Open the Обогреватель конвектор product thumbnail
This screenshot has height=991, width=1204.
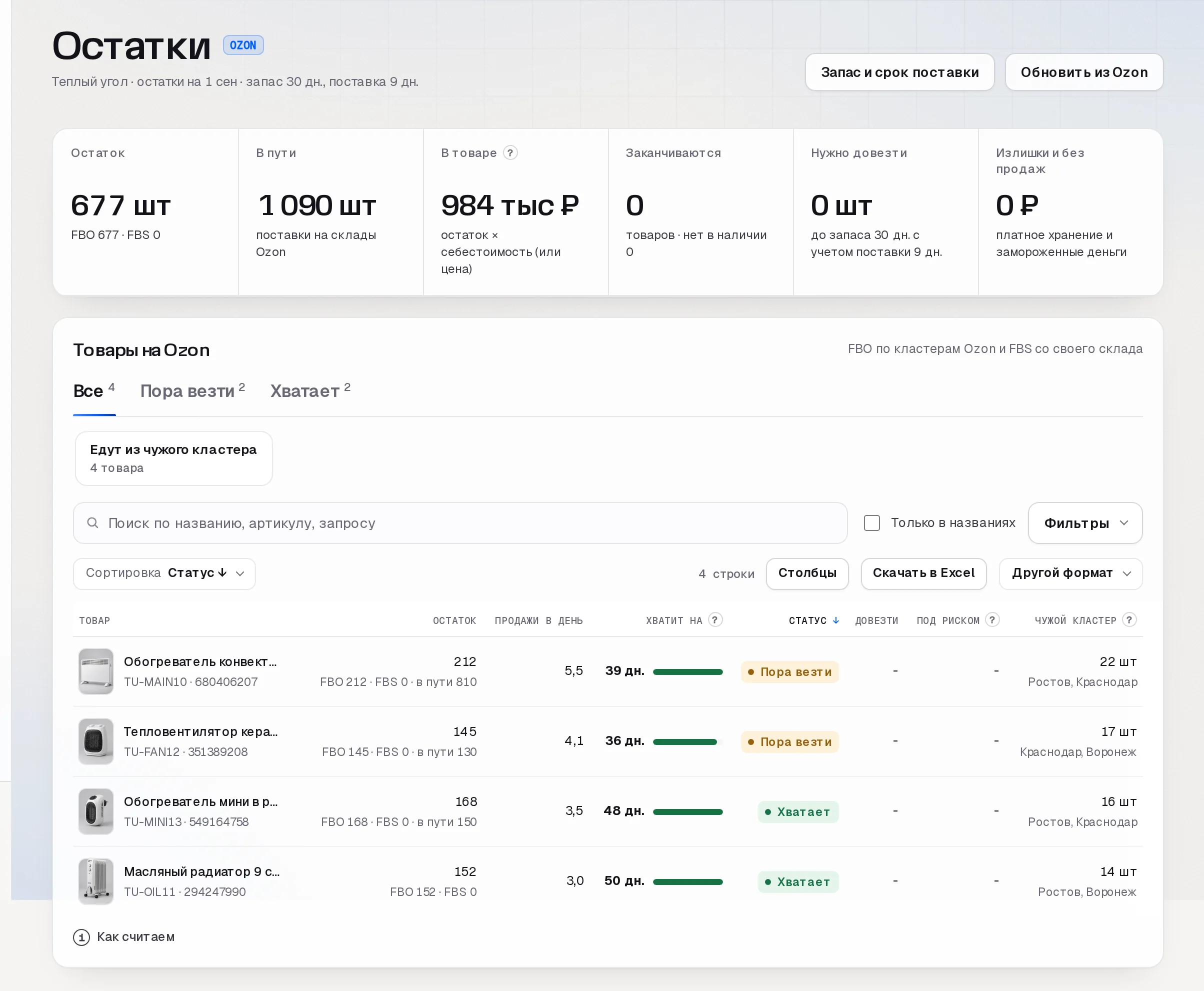[x=96, y=671]
